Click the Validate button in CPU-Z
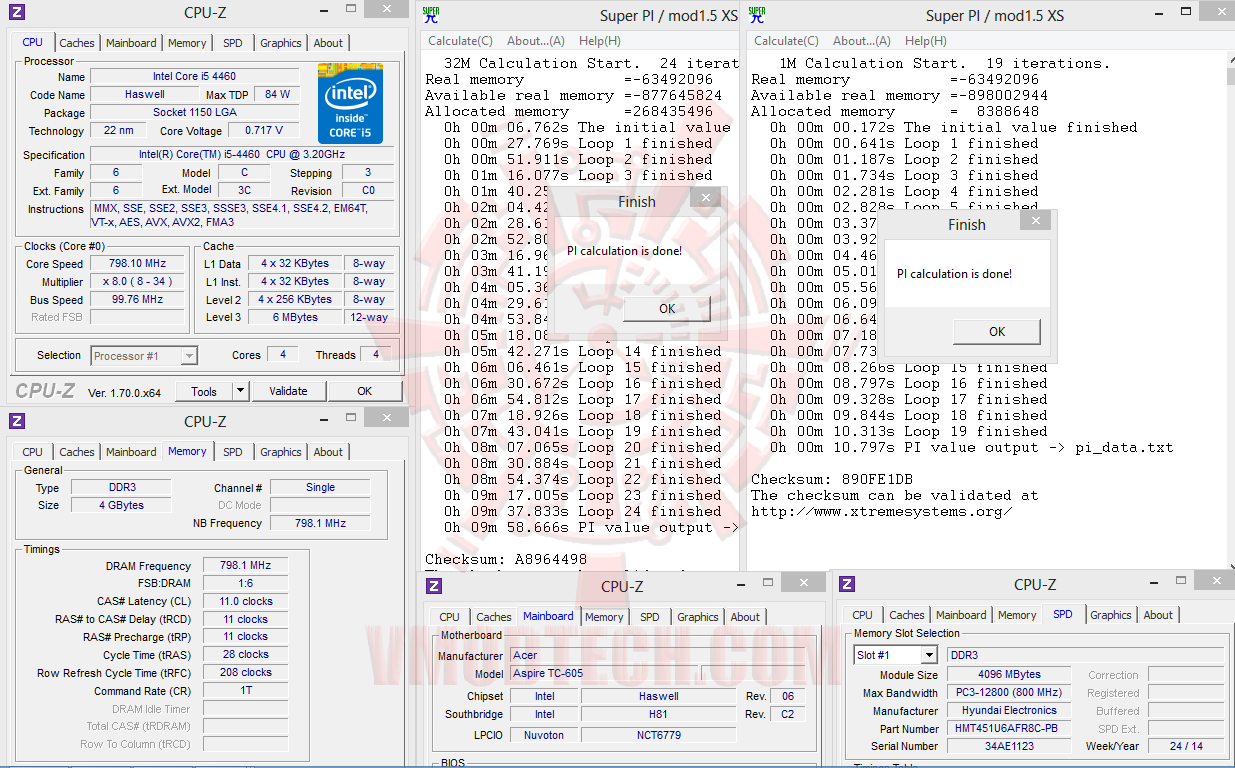Image resolution: width=1235 pixels, height=768 pixels. 288,391
